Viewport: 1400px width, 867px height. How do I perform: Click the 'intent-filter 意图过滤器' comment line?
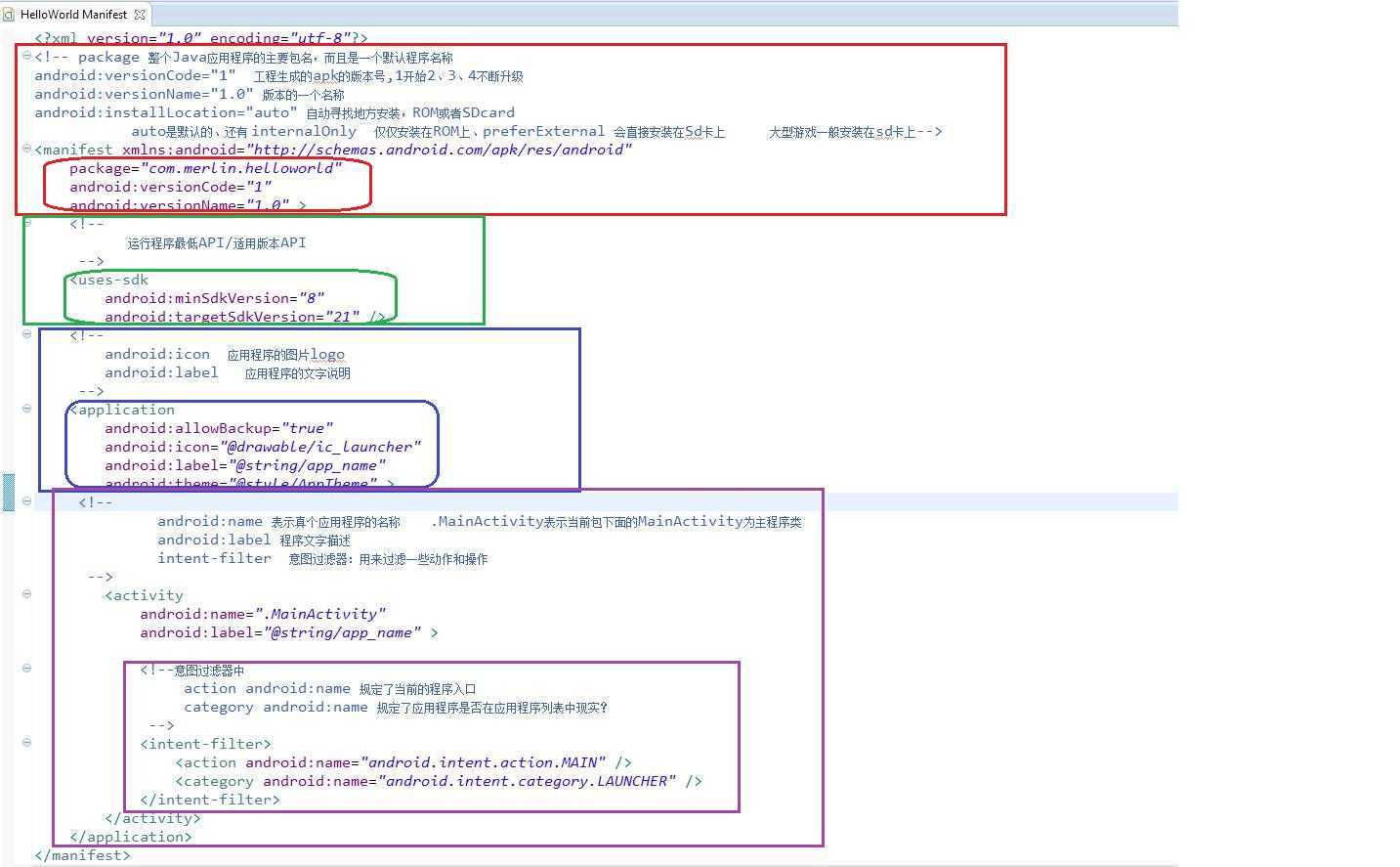(322, 558)
